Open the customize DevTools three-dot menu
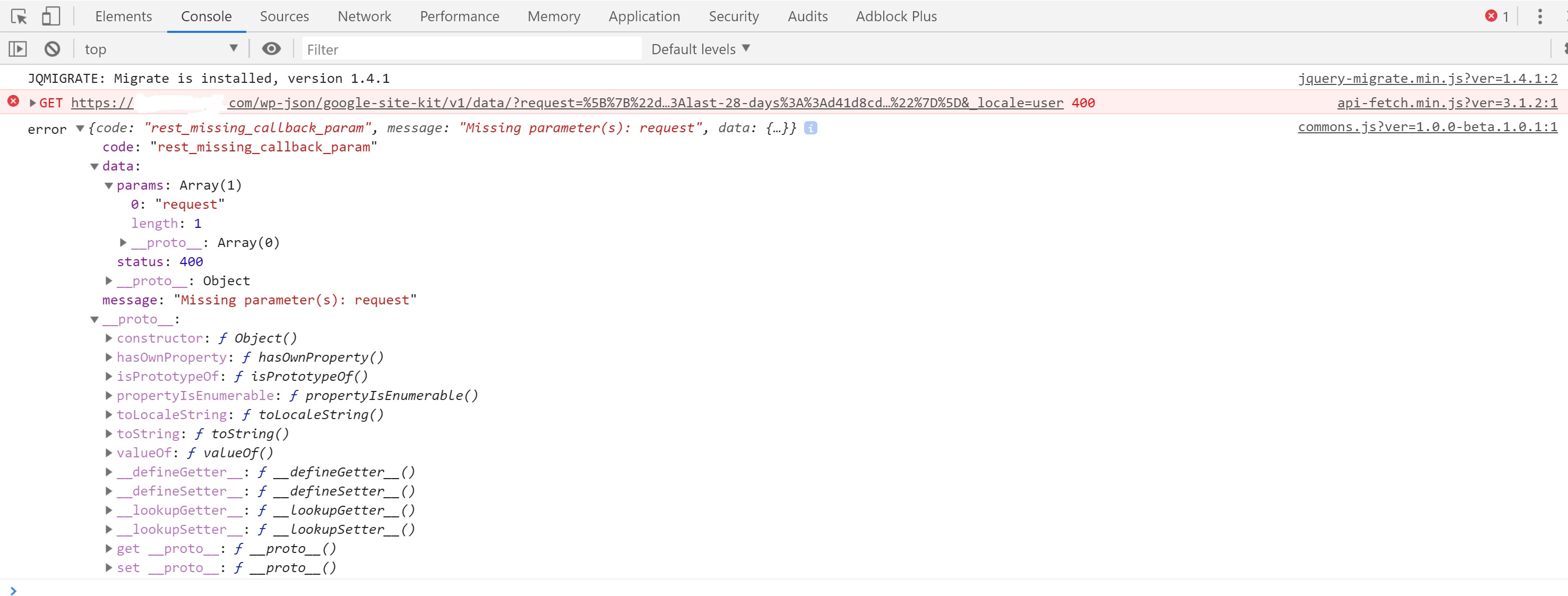The height and width of the screenshot is (596, 1568). pyautogui.click(x=1540, y=16)
